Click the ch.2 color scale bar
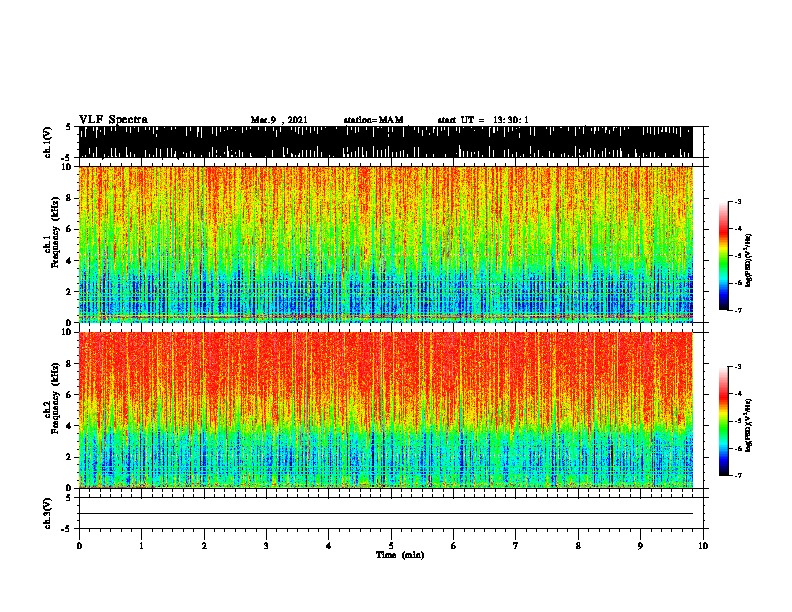The height and width of the screenshot is (612, 792). pos(723,421)
